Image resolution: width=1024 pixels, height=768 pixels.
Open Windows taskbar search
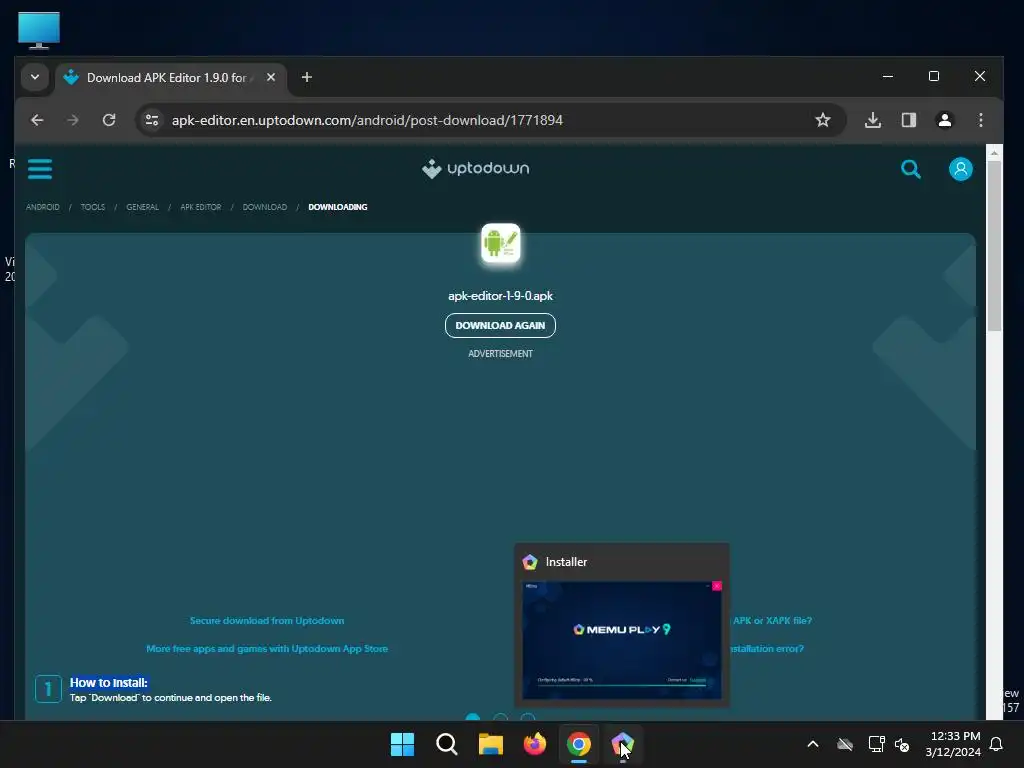447,744
